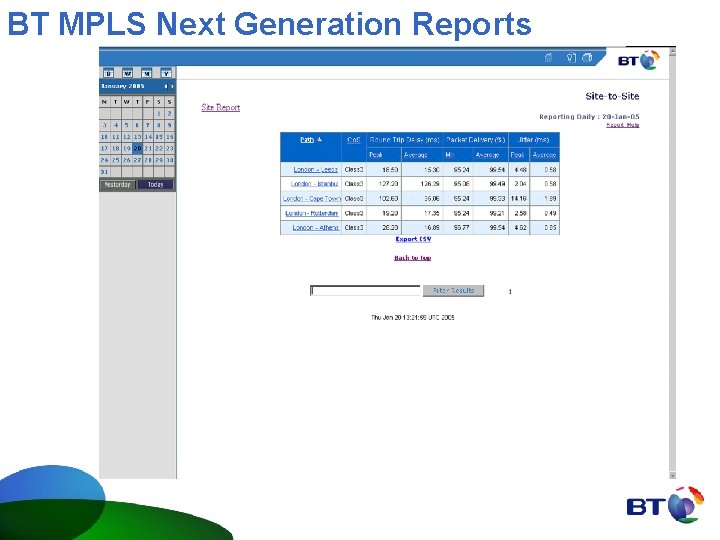Open the Report Help link
Image resolution: width=720 pixels, height=540 pixels.
click(x=623, y=125)
